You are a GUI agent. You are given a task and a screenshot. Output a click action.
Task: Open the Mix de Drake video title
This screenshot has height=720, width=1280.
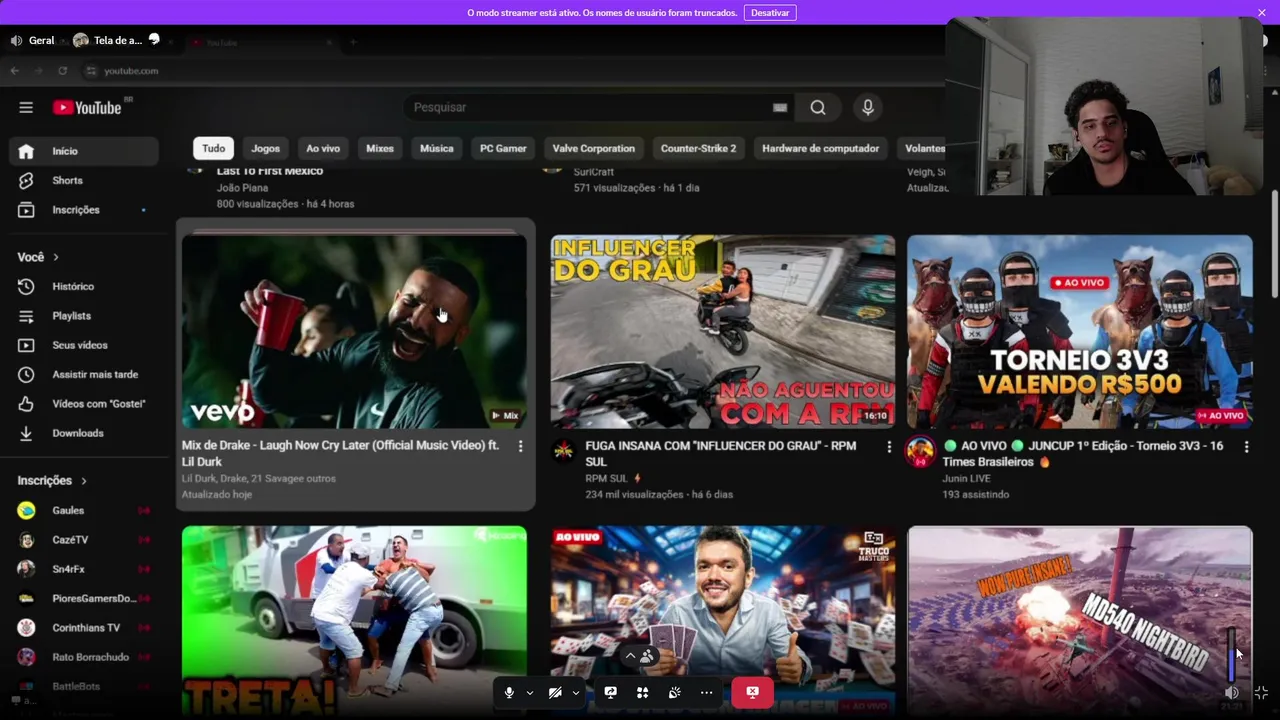(x=340, y=453)
